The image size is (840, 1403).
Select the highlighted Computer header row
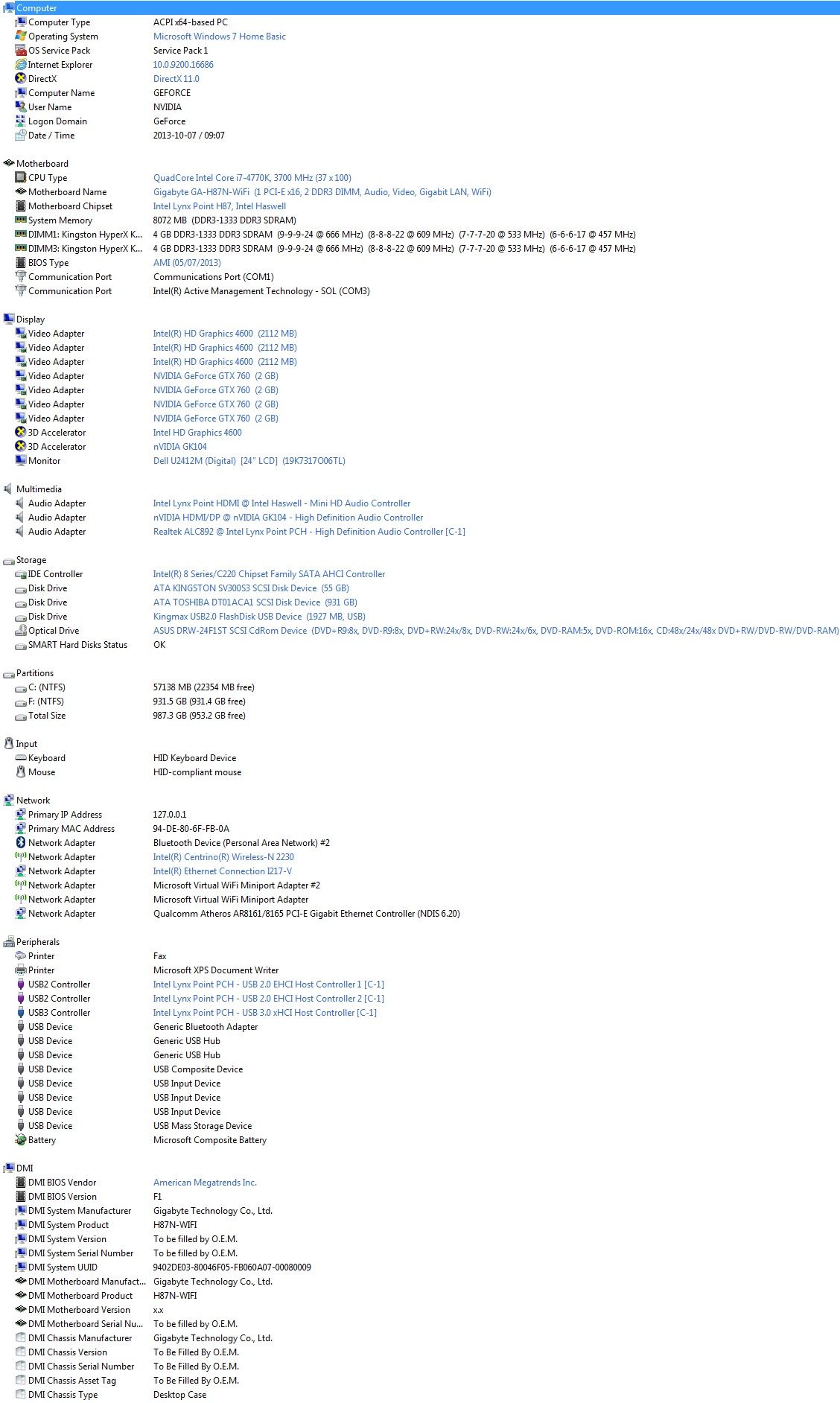click(420, 8)
